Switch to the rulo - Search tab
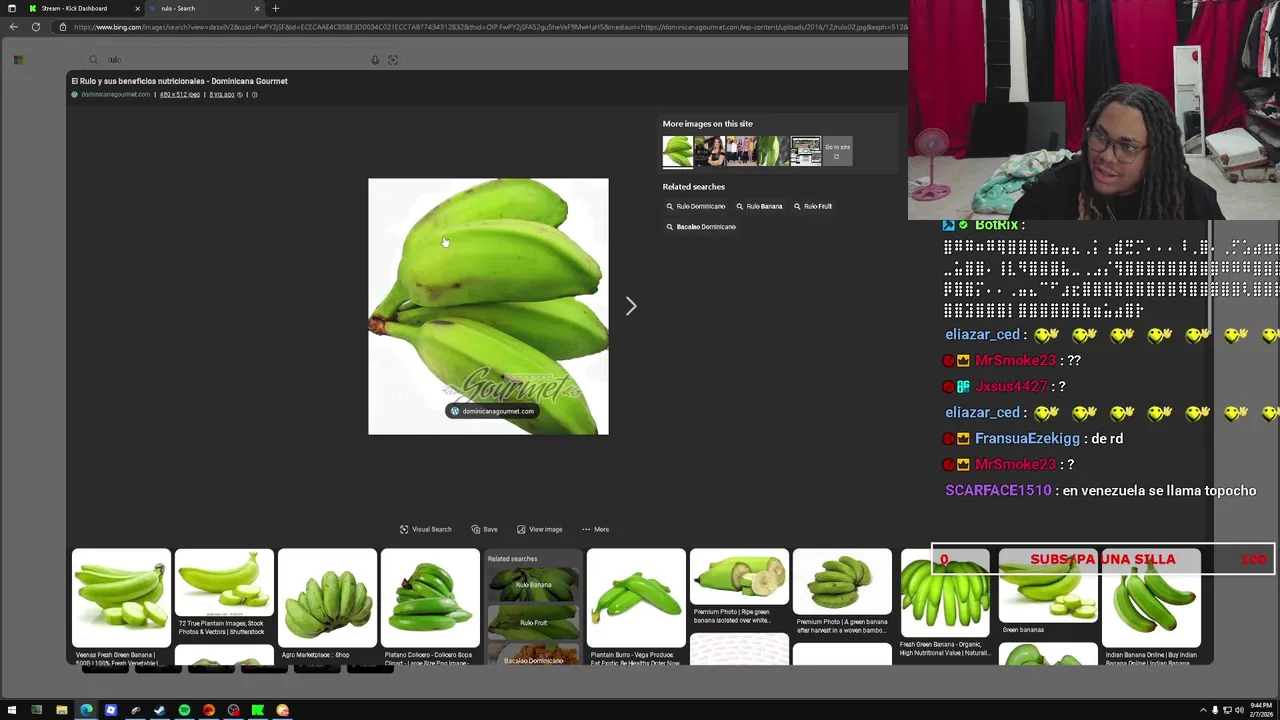The height and width of the screenshot is (720, 1280). point(178,8)
